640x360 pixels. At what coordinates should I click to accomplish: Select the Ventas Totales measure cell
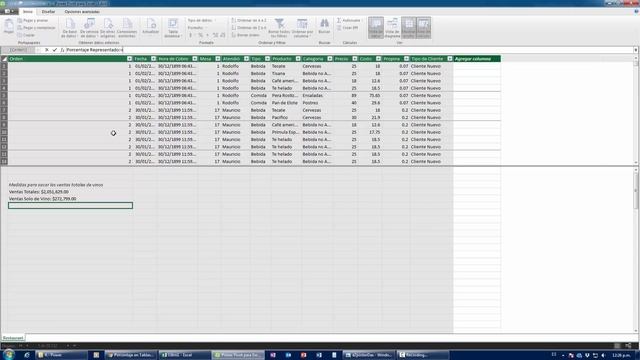pyautogui.click(x=70, y=191)
